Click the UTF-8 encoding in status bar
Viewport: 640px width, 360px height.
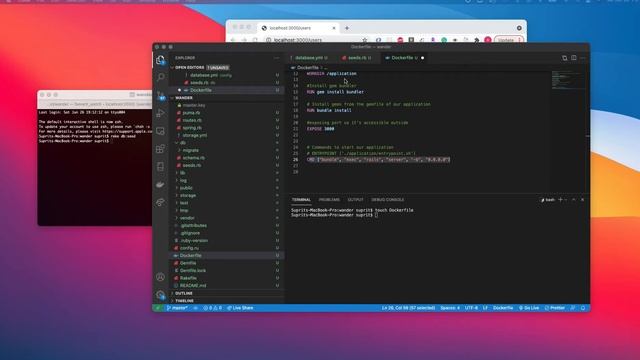[x=471, y=308]
